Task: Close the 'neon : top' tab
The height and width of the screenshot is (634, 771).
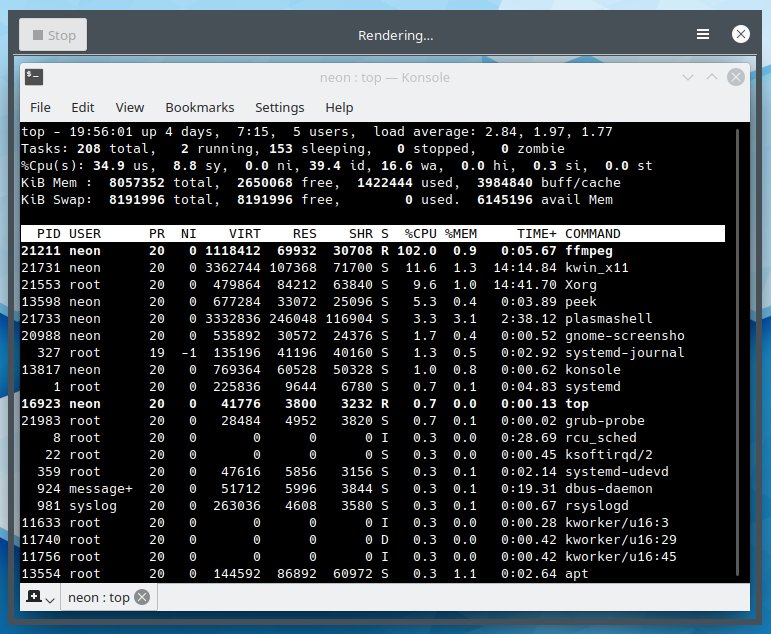Action: (x=142, y=597)
